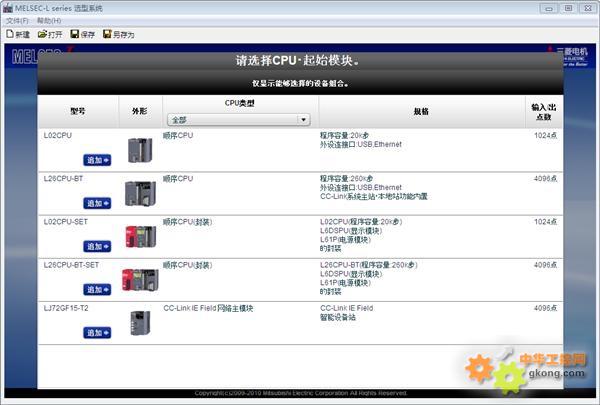
Task: Click 追加 button for L02CPU-SET
Action: point(97,246)
